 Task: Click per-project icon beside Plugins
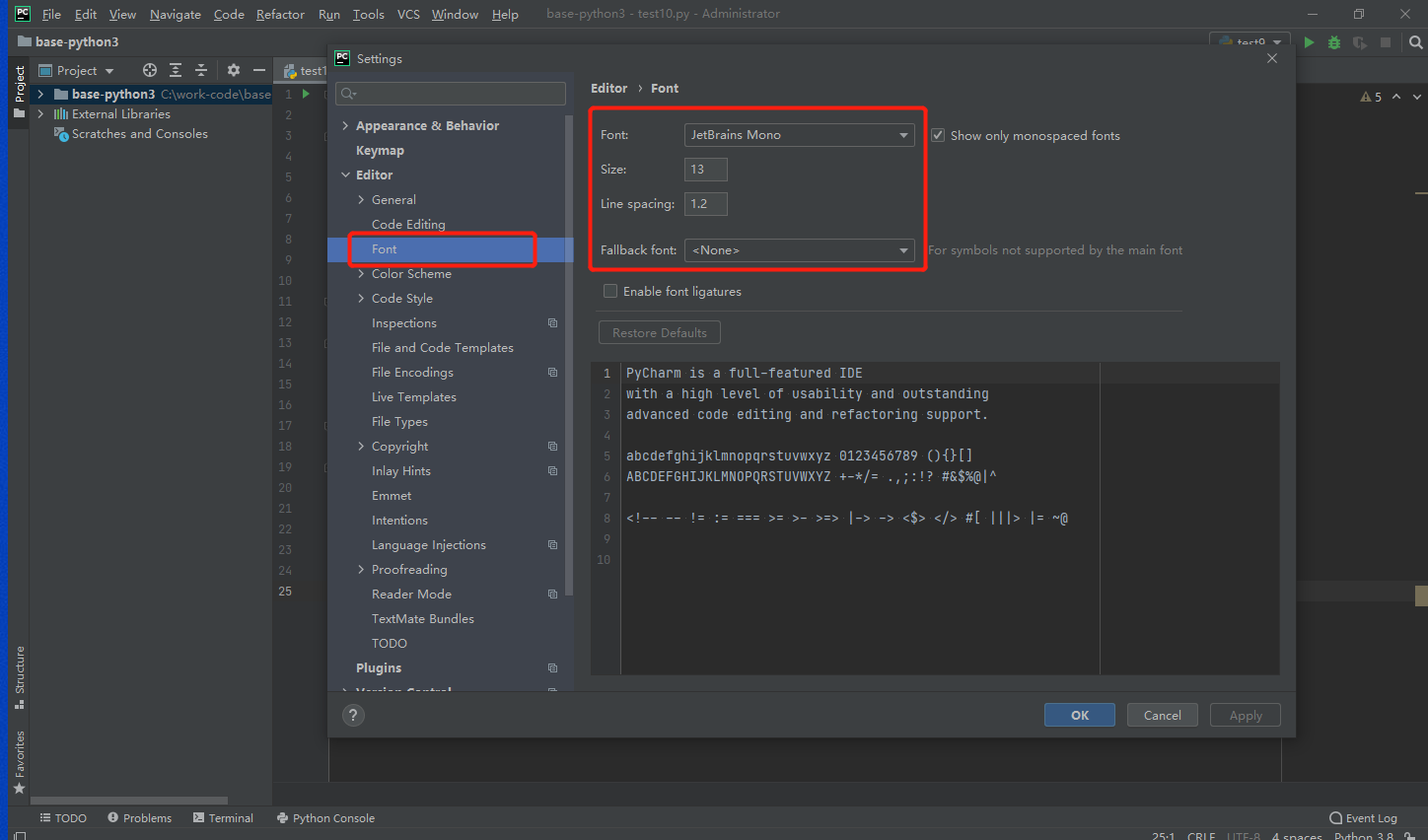click(x=553, y=668)
